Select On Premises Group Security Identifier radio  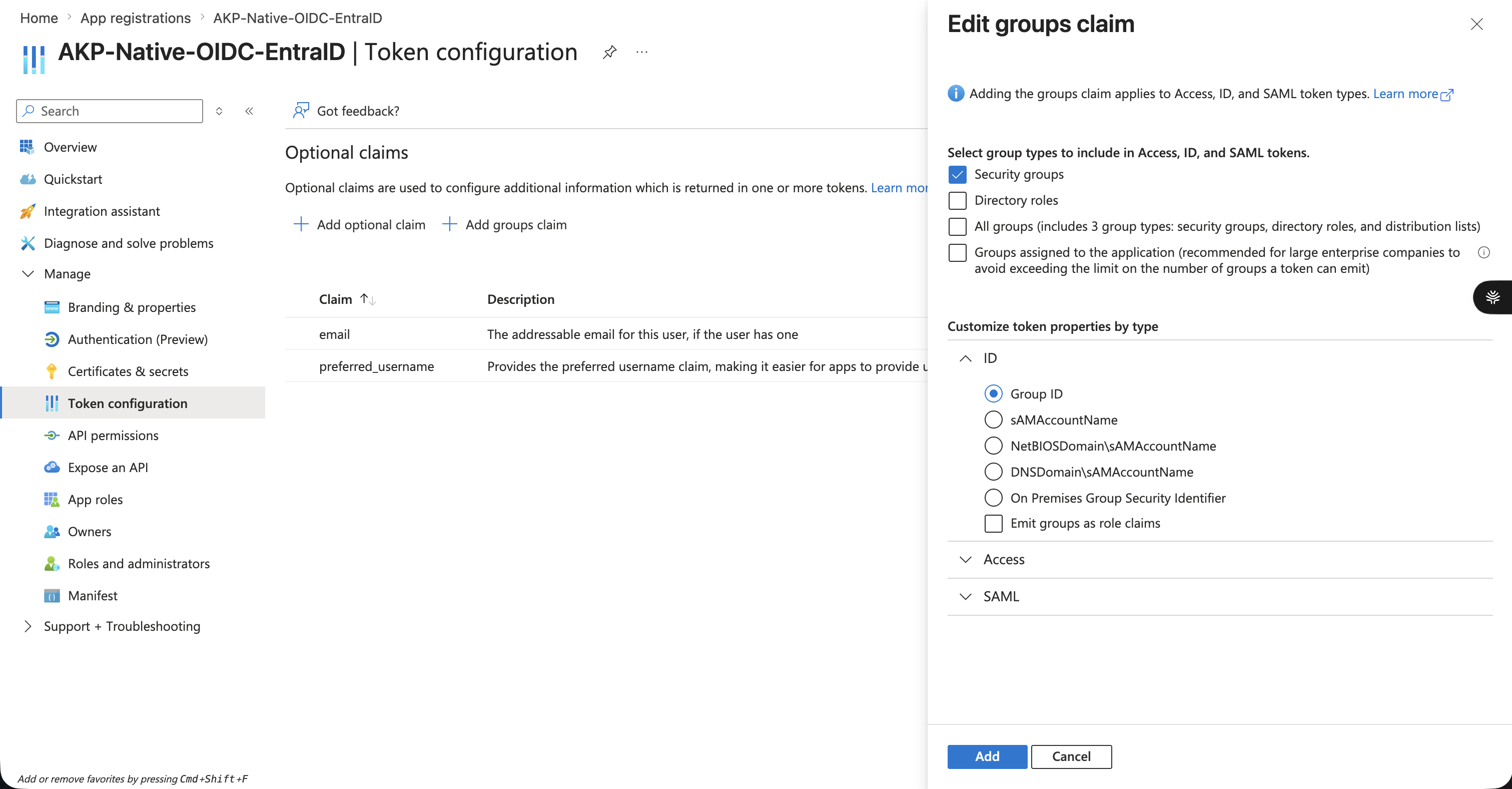993,498
